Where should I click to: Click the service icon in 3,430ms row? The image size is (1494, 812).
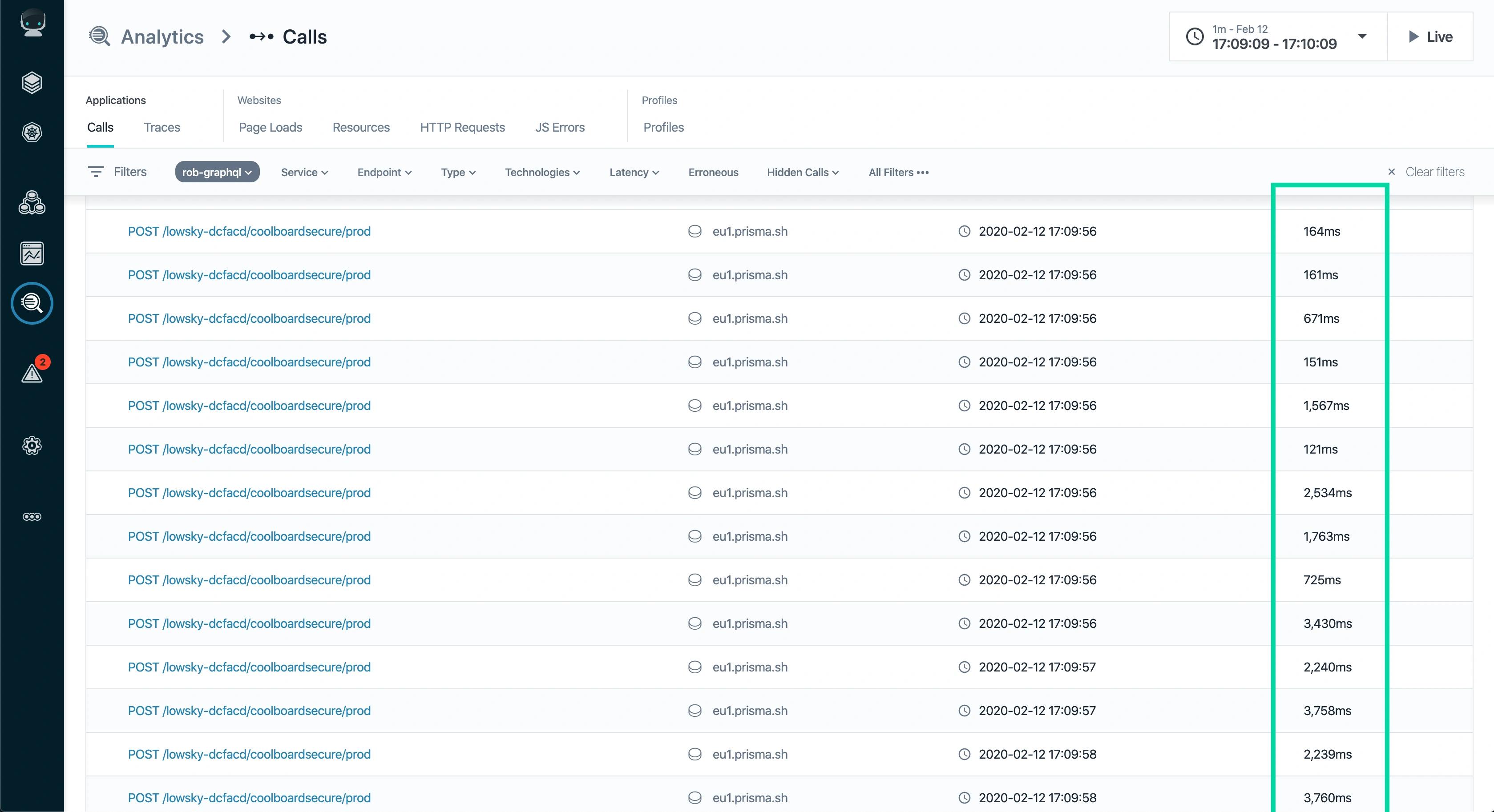click(x=694, y=623)
